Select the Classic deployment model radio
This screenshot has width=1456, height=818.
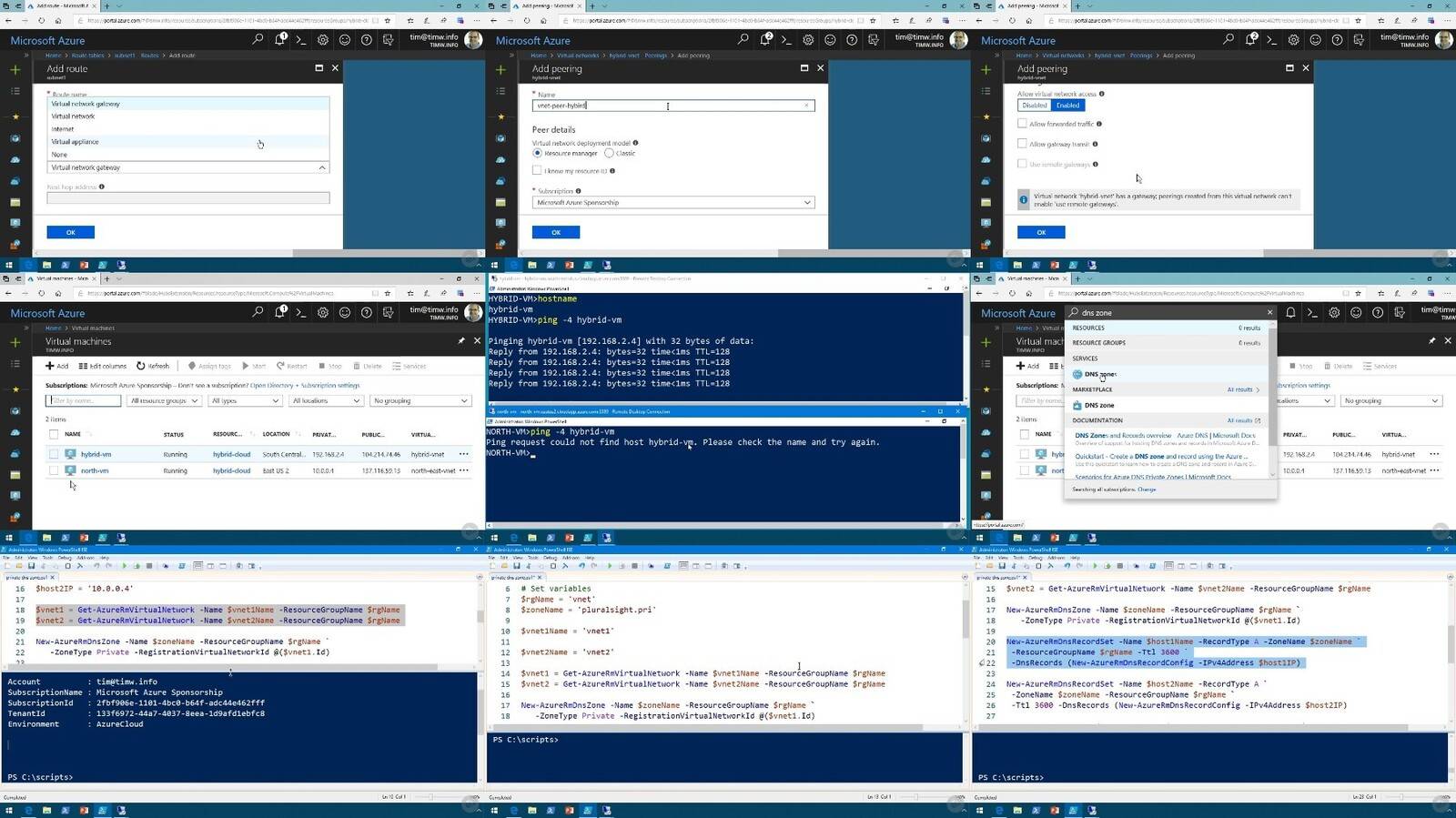click(609, 153)
